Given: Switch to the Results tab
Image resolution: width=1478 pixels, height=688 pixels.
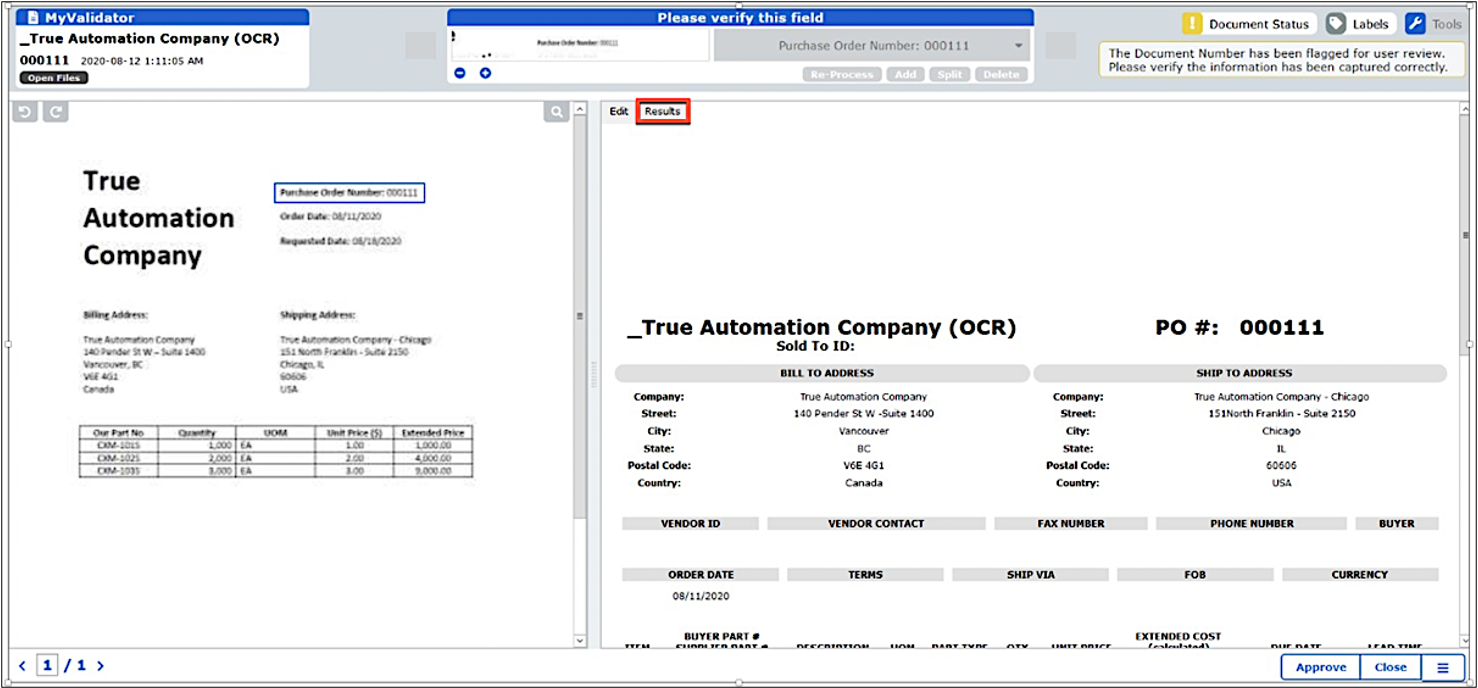Looking at the screenshot, I should [x=662, y=111].
